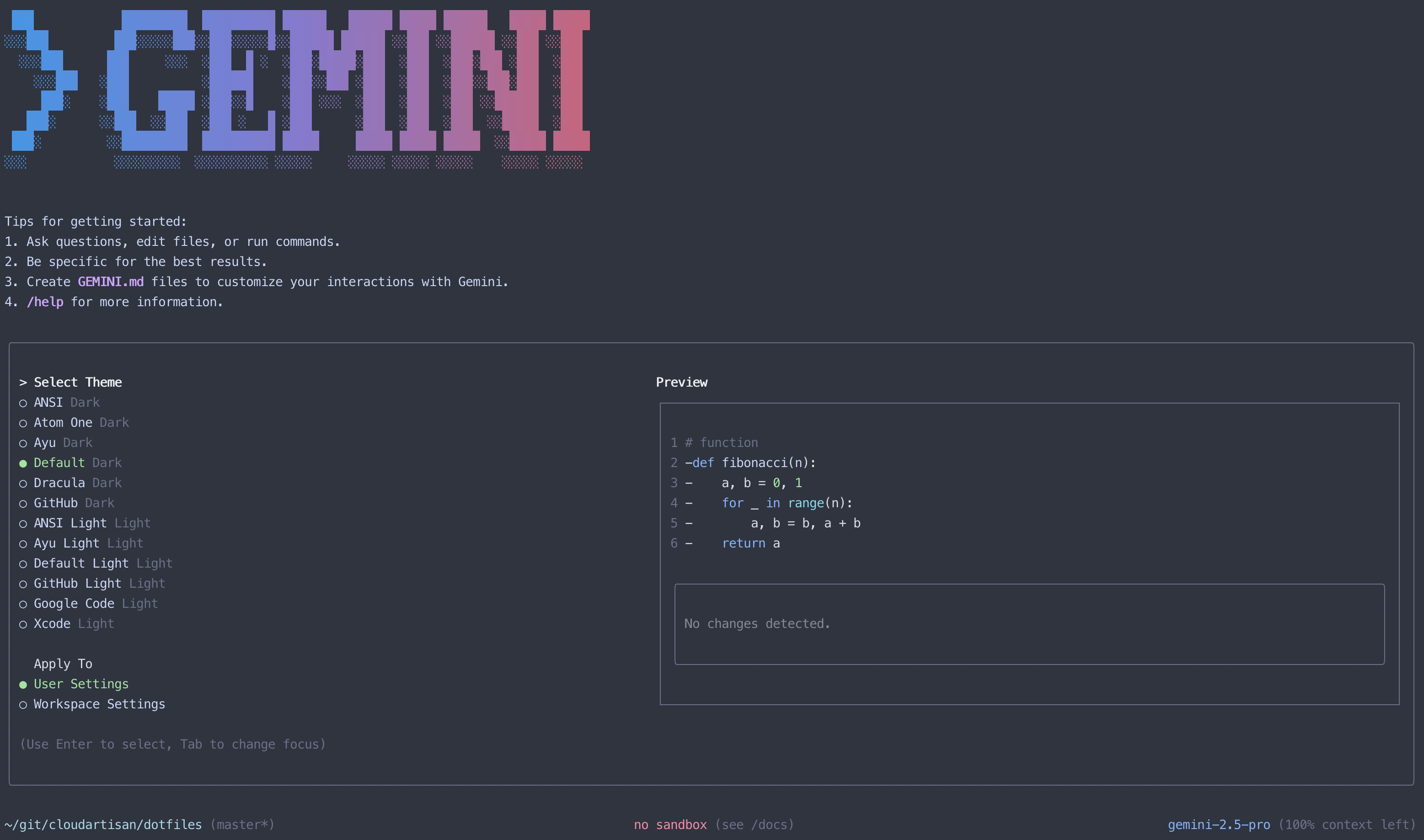Click the '# function' comment line
This screenshot has height=840, width=1424.
(715, 443)
